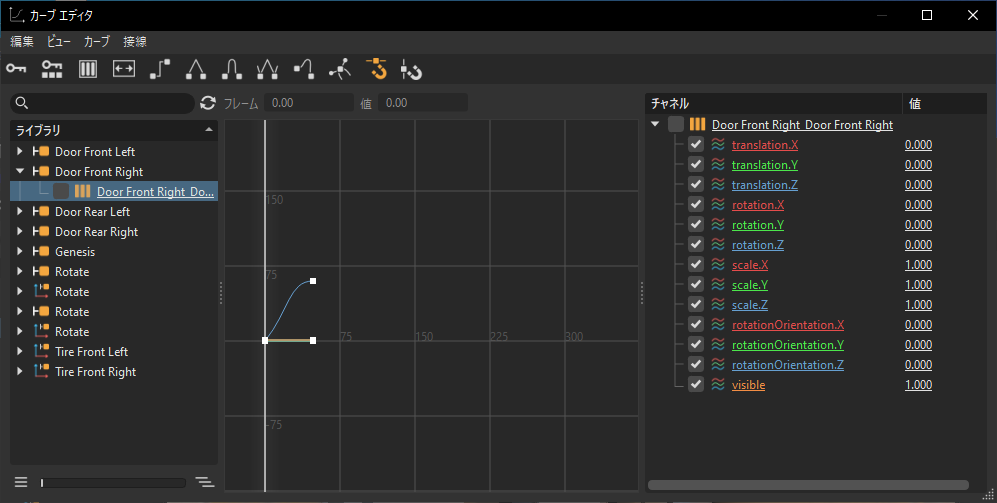Image resolution: width=997 pixels, height=503 pixels.
Task: Click the Channels panel horizontal scrollbar
Action: tap(808, 485)
